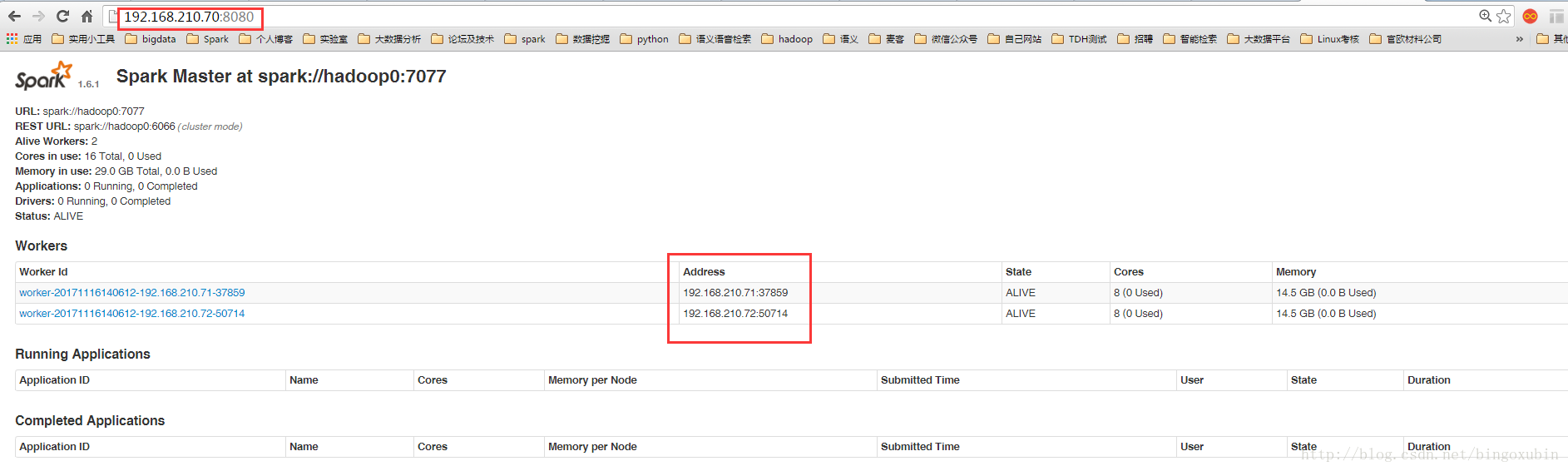
Task: Open the 实用小工具 bookmark folder
Action: tap(83, 39)
